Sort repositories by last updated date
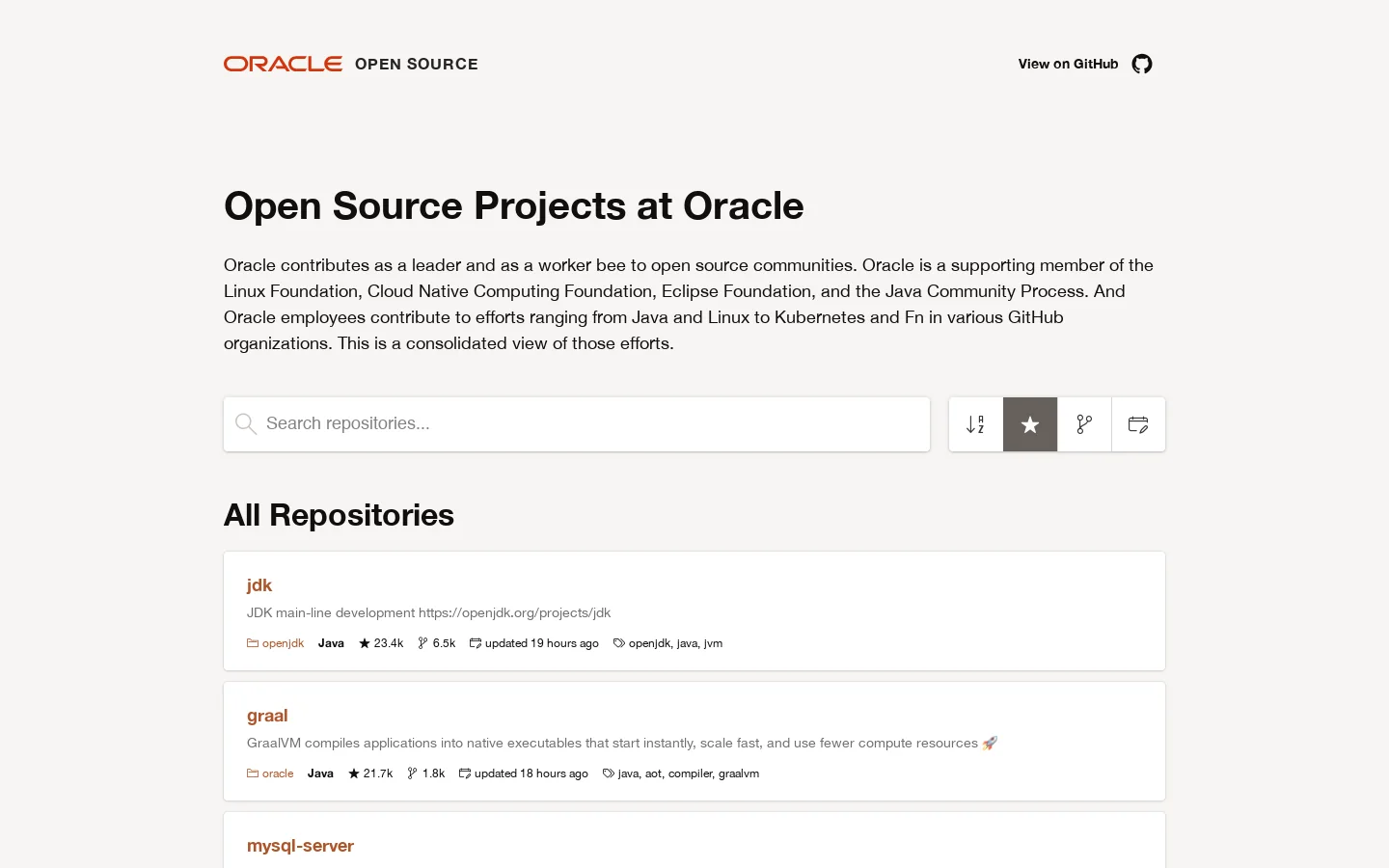The width and height of the screenshot is (1389, 868). click(x=1138, y=424)
